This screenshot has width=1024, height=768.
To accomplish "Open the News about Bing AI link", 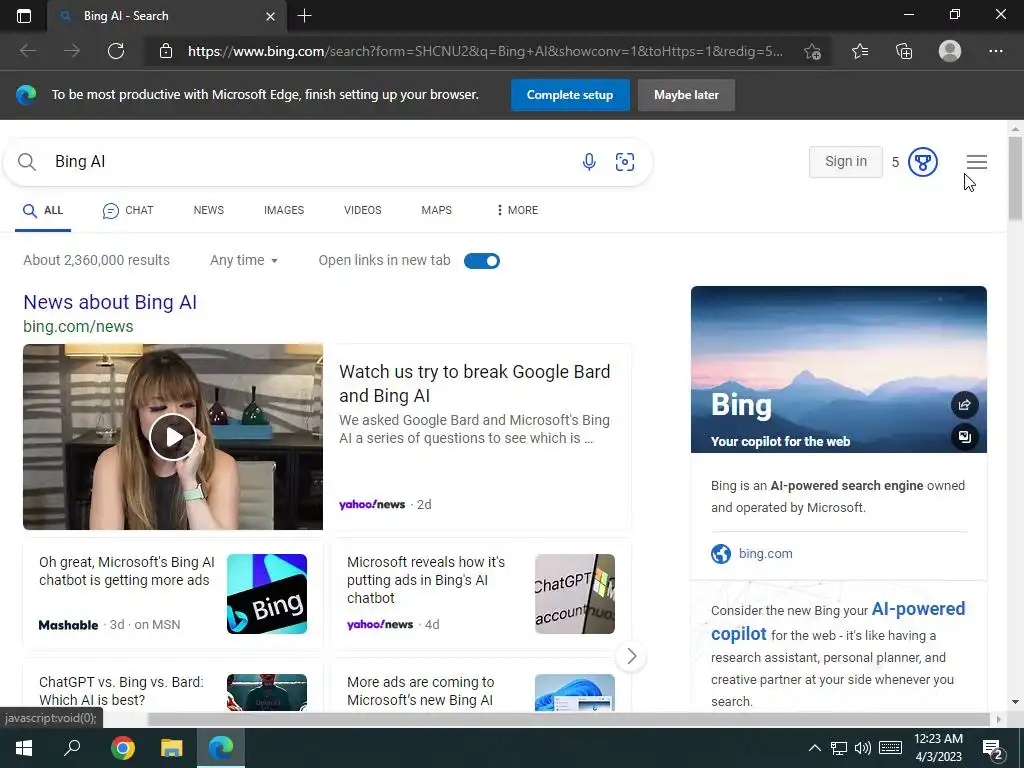I will click(110, 302).
